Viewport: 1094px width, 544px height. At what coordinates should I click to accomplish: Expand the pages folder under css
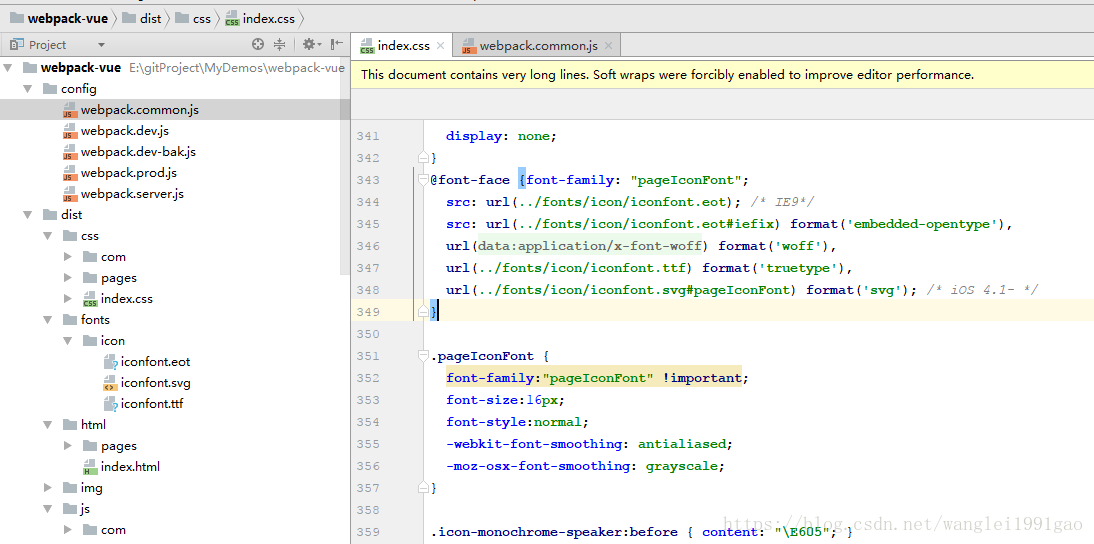click(x=68, y=278)
